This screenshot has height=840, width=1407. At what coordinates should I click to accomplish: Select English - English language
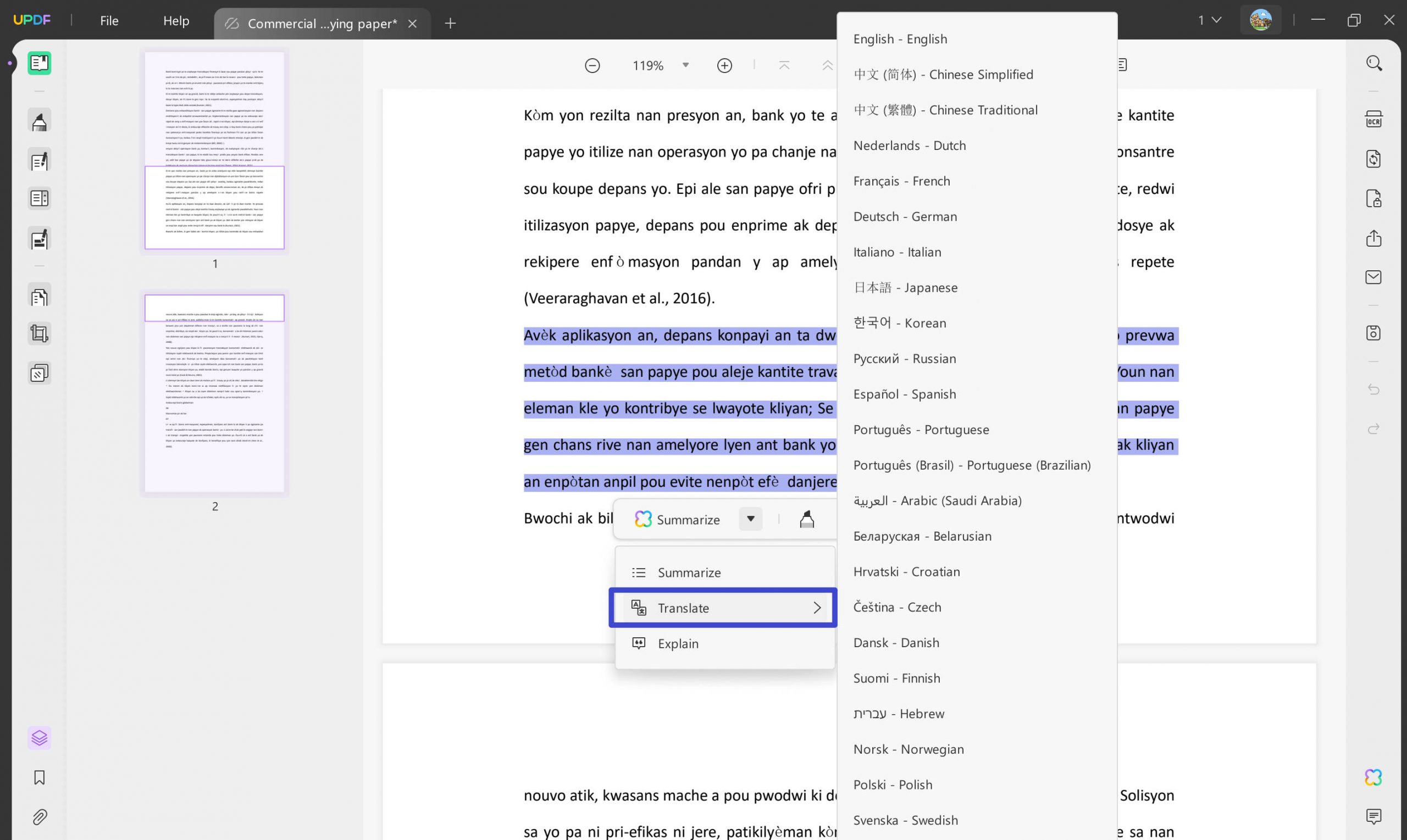(x=977, y=39)
